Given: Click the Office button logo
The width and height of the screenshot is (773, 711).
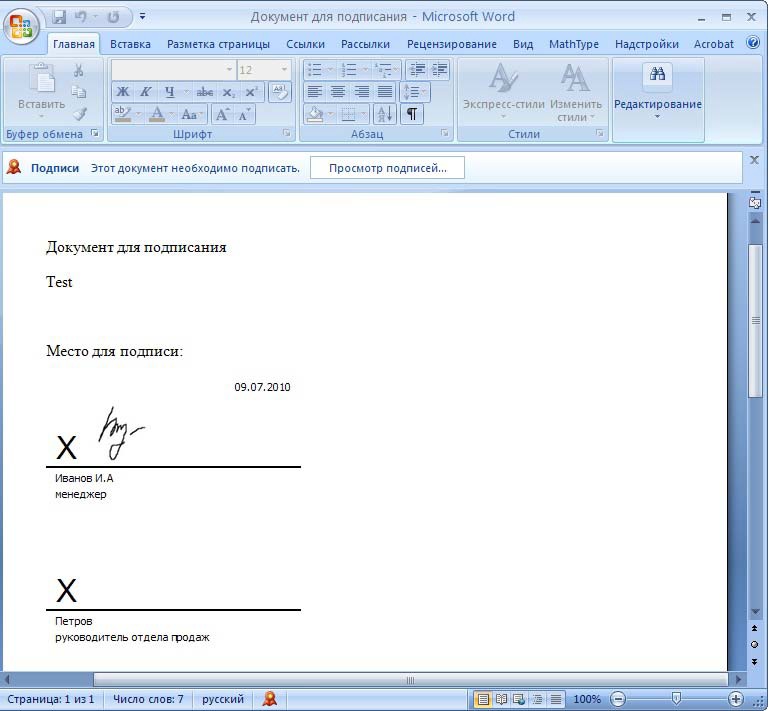Looking at the screenshot, I should pos(21,26).
